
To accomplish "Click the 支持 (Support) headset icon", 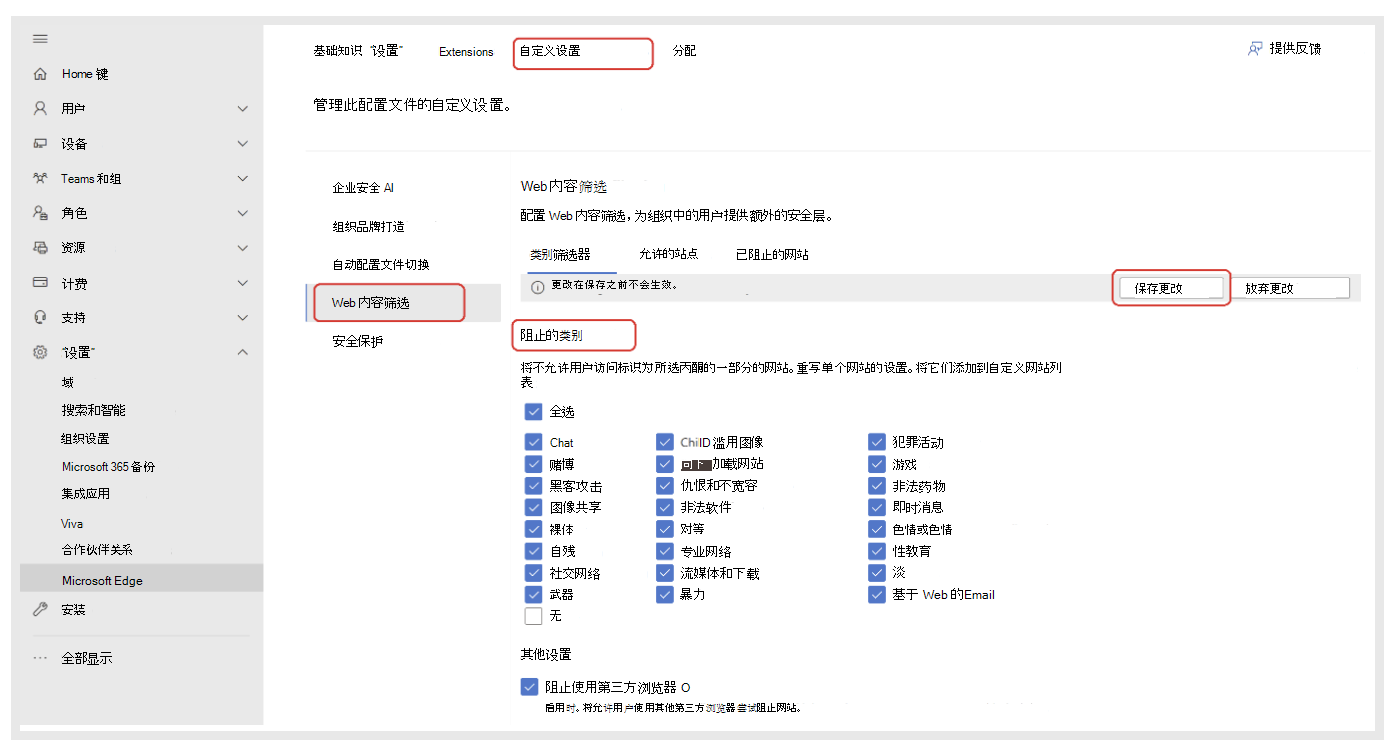I will coord(40,317).
